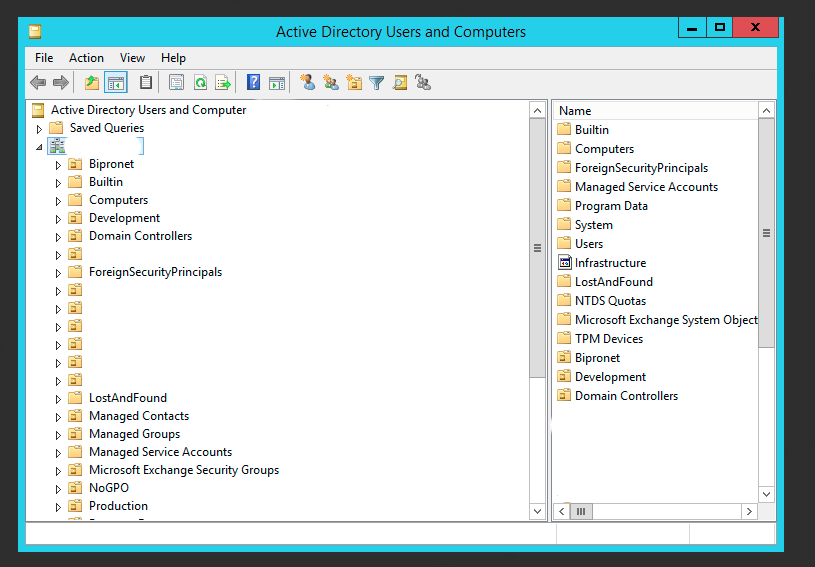Click the Up one level folder icon
Viewport: 815px width, 567px height.
click(92, 83)
